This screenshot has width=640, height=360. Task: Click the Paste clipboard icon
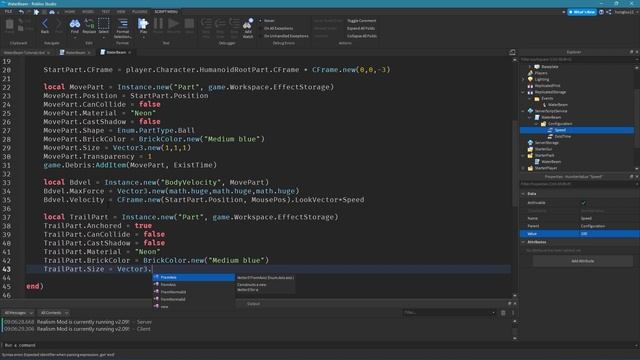pos(9,25)
